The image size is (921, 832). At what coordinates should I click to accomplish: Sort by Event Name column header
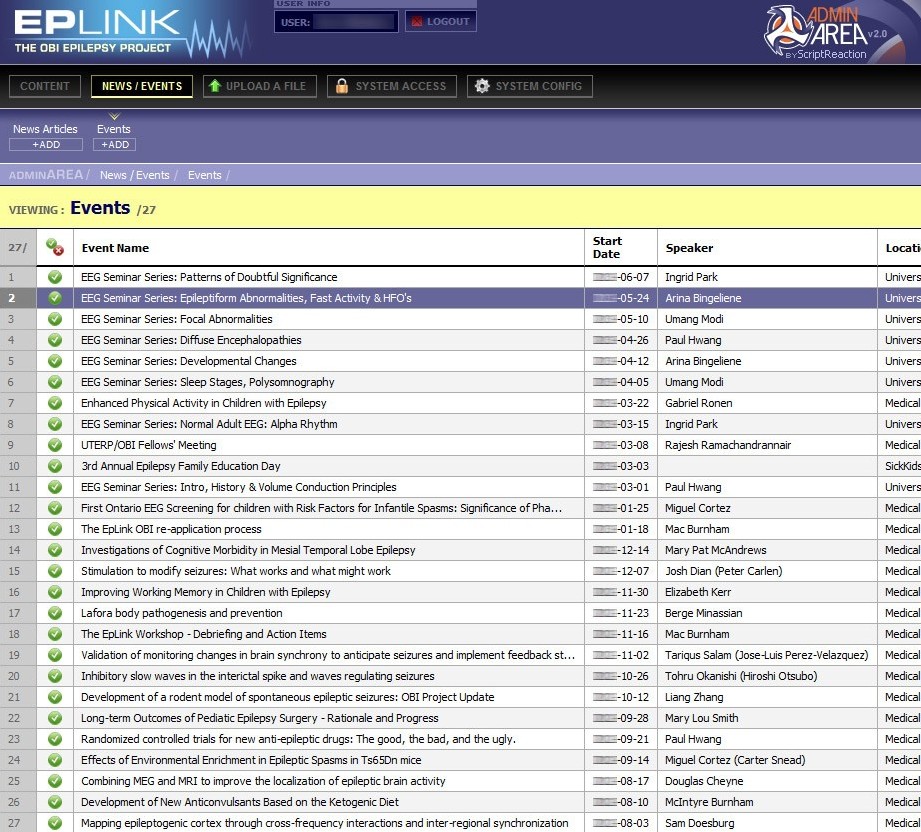point(115,248)
